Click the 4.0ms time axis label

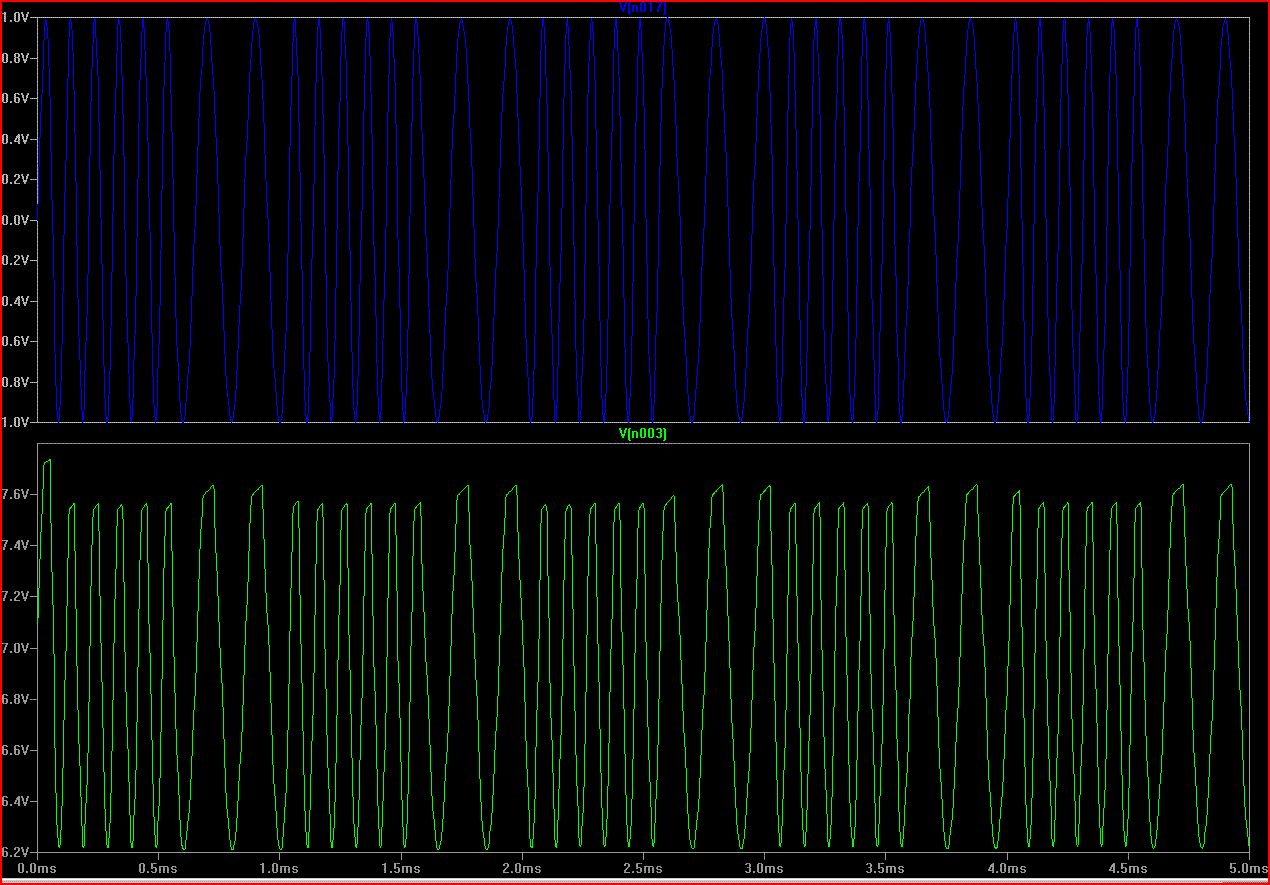[x=1007, y=868]
